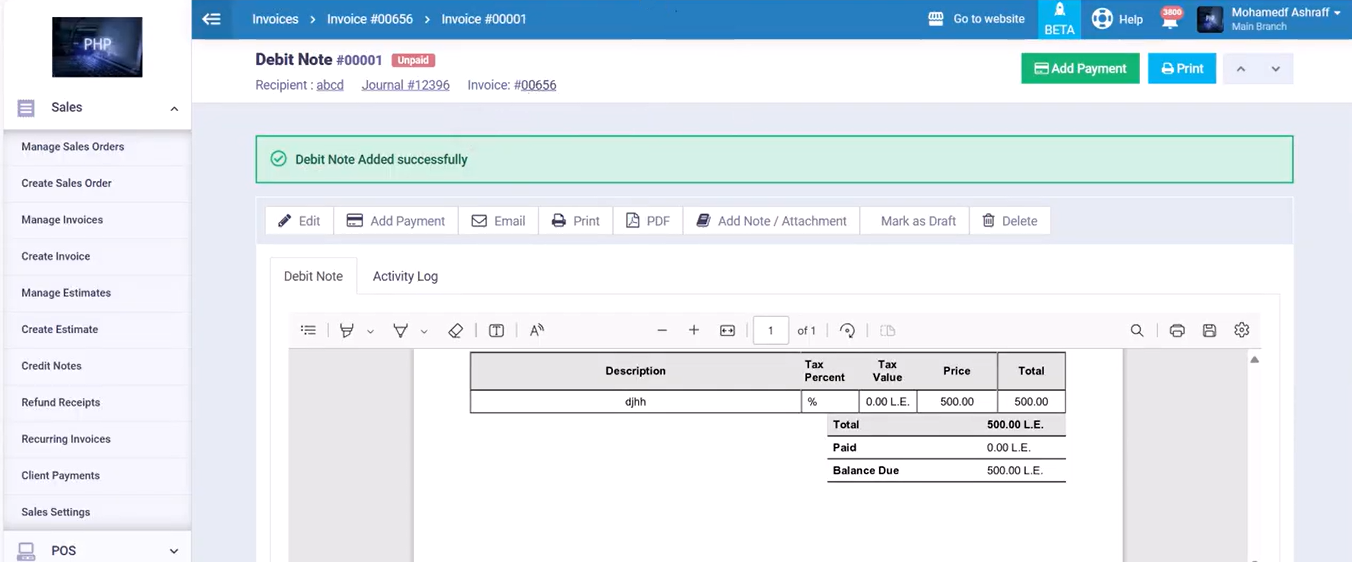This screenshot has width=1352, height=562.
Task: Click the sidebar collapse arrow icon
Action: pos(211,19)
